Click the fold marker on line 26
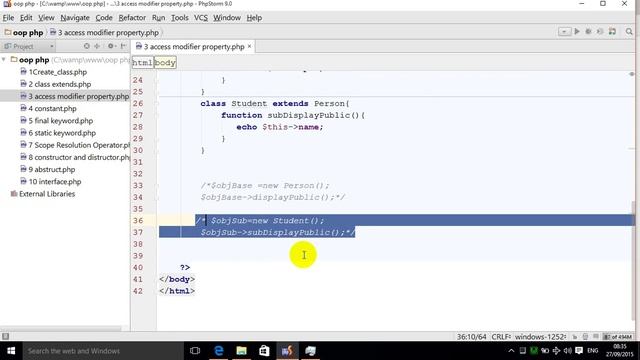The image size is (640, 360). tap(156, 104)
